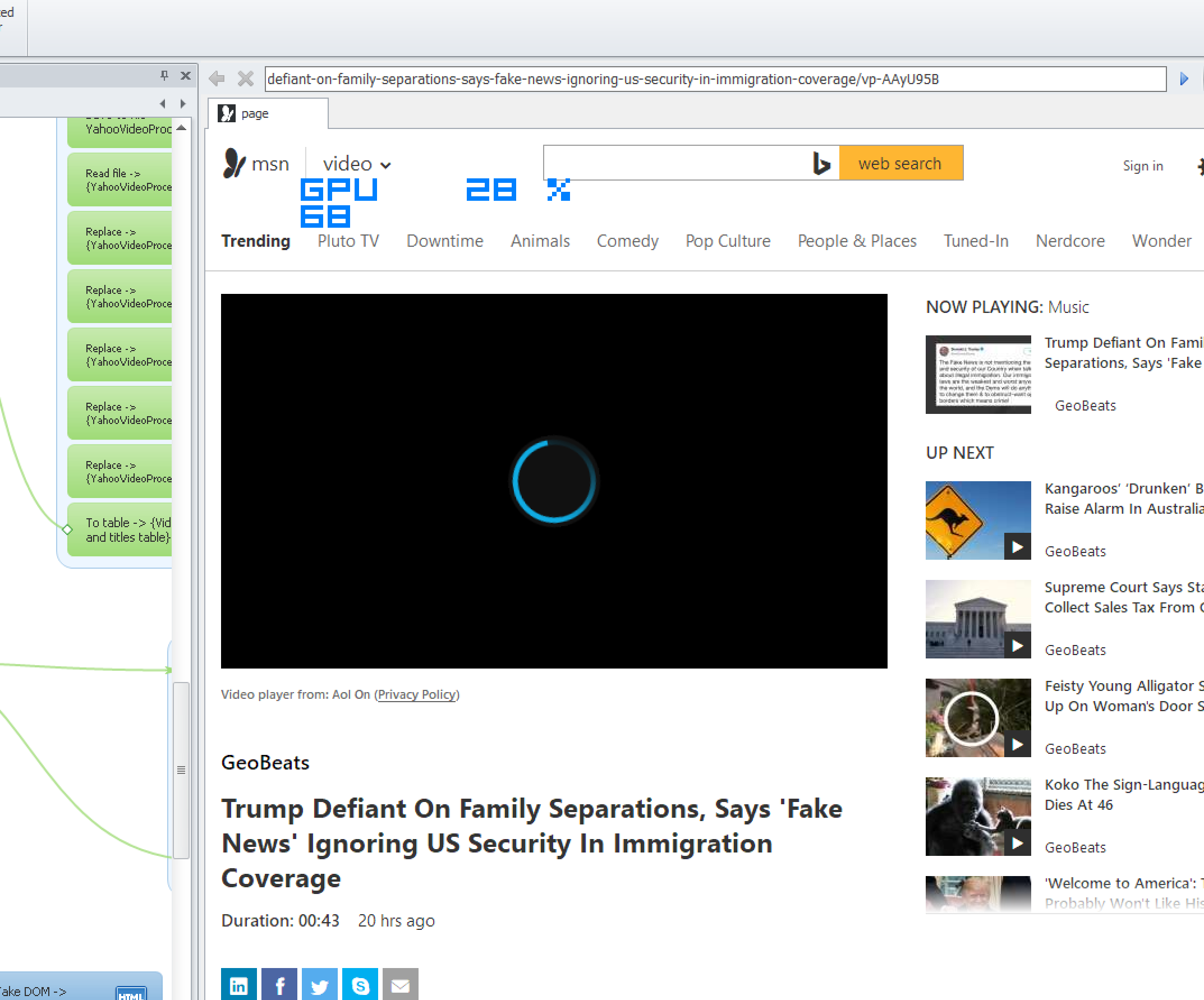This screenshot has height=1000, width=1204.
Task: Click the stop loading X button
Action: [x=245, y=79]
